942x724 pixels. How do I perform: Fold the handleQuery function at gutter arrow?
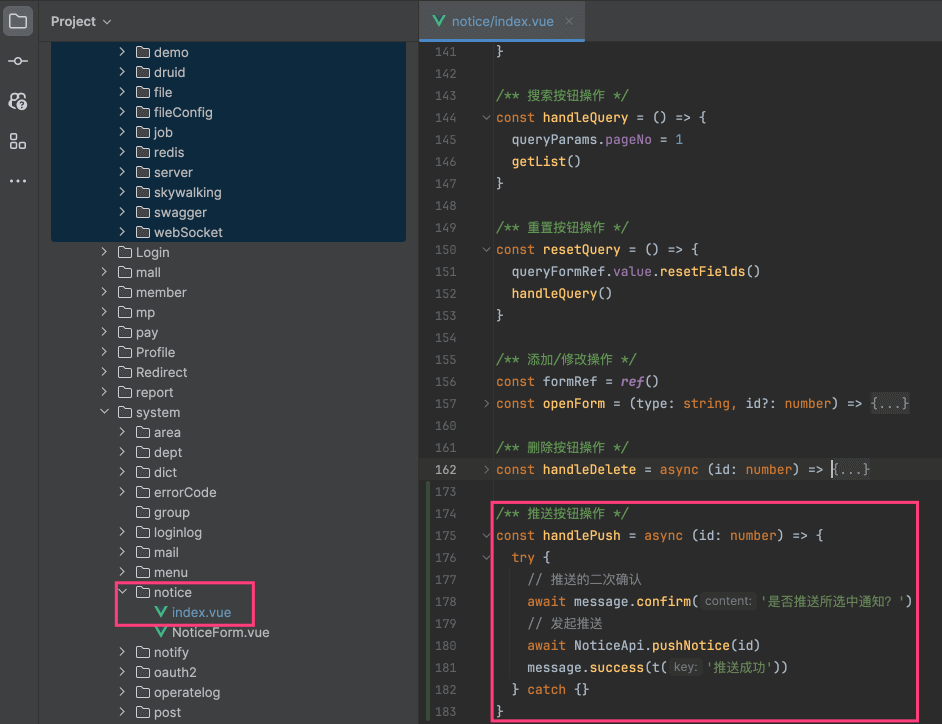coord(487,118)
